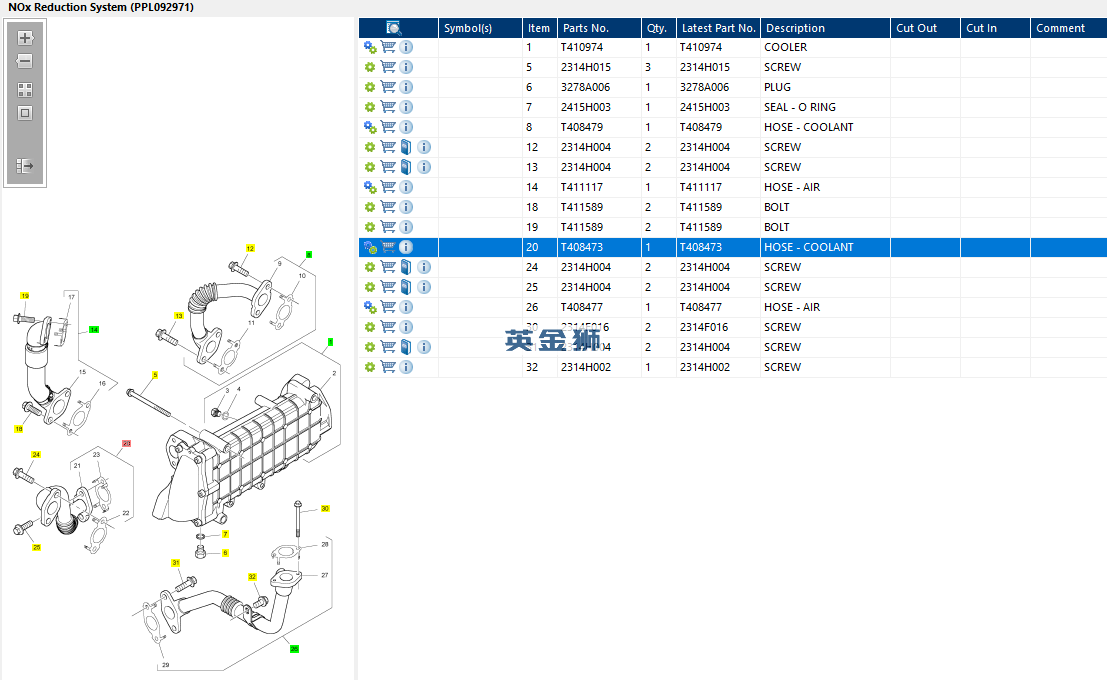
Task: Click the list export arrow icon
Action: tap(25, 166)
